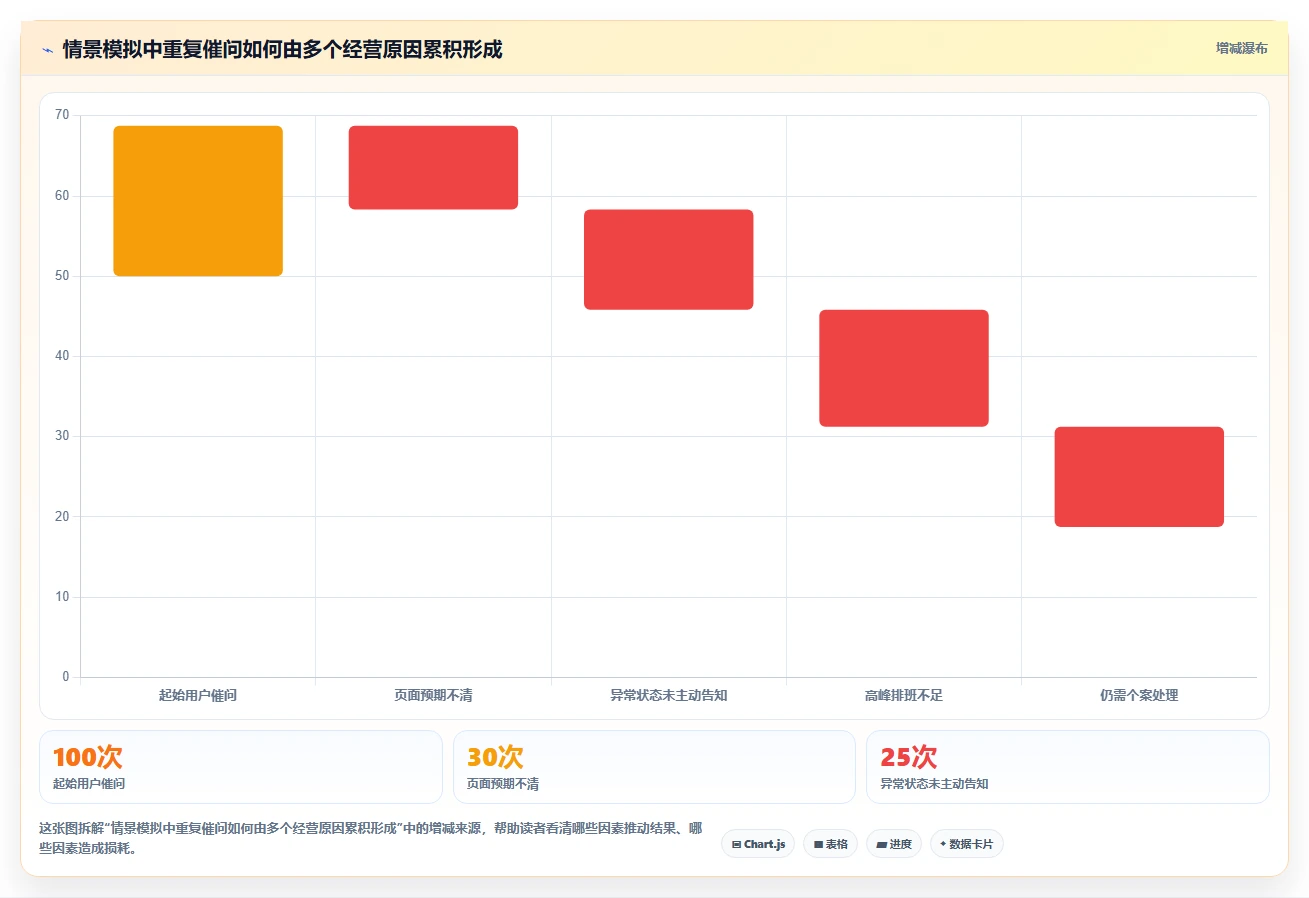1309x898 pixels.
Task: Click the Chart.js tag chip
Action: [758, 844]
